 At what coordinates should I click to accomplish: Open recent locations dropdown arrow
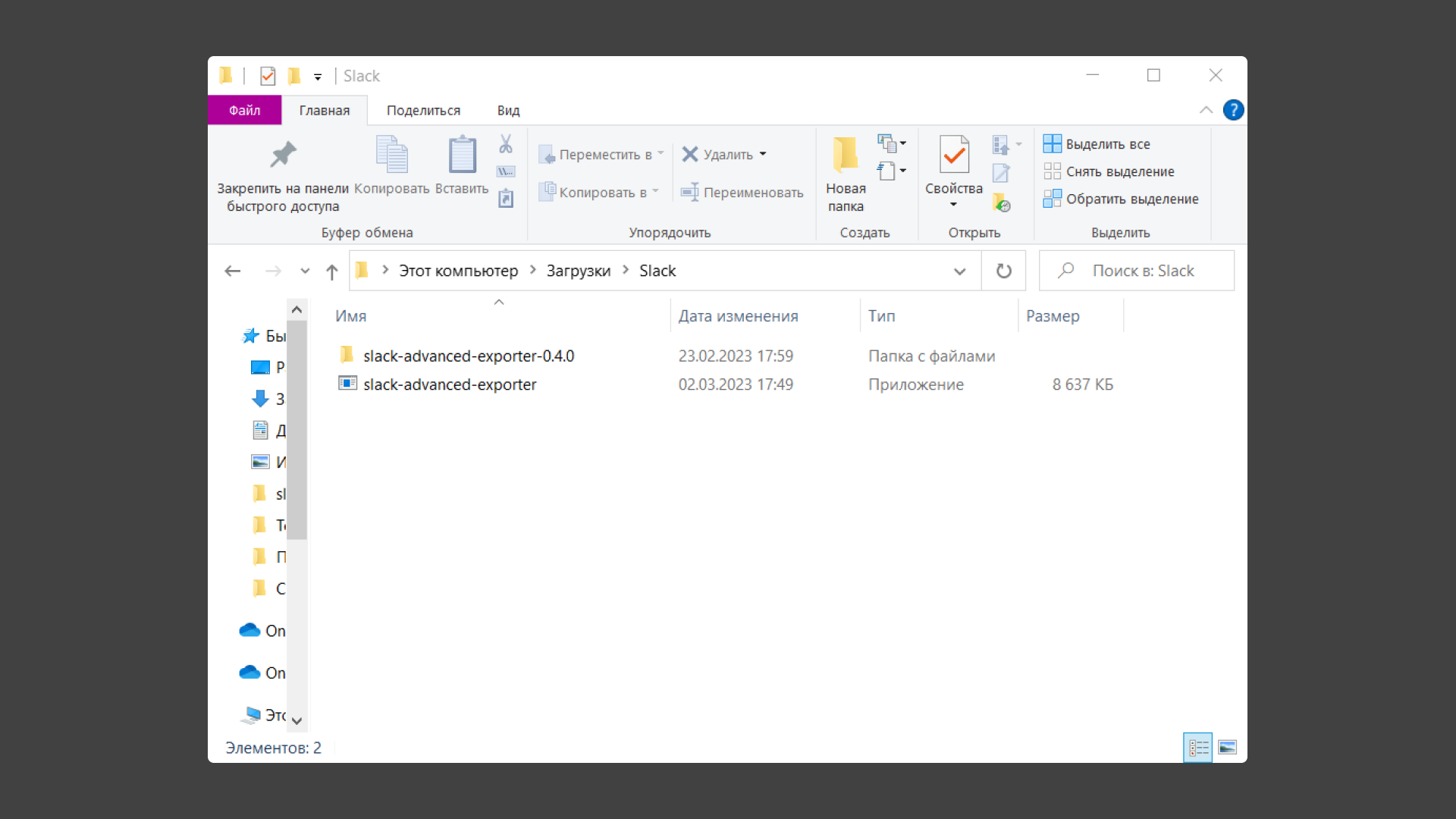(x=305, y=271)
